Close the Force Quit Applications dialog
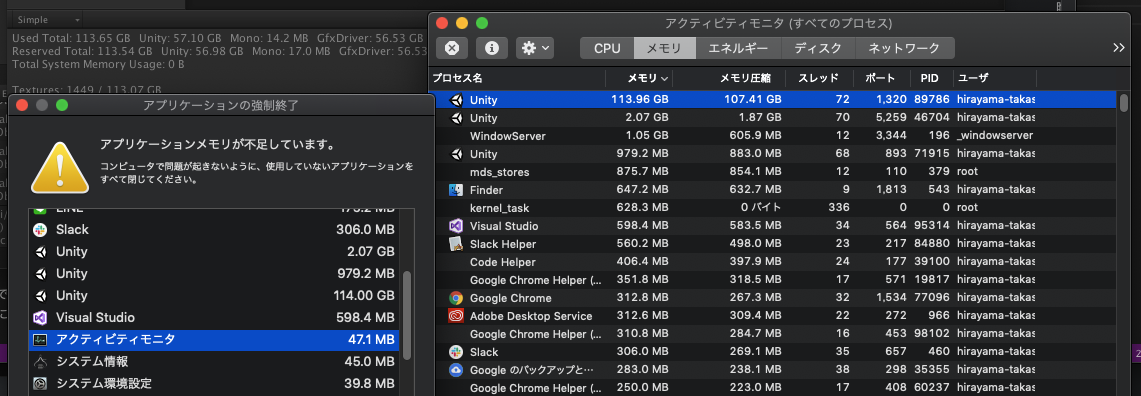Screen dimensions: 1141x396 point(22,105)
